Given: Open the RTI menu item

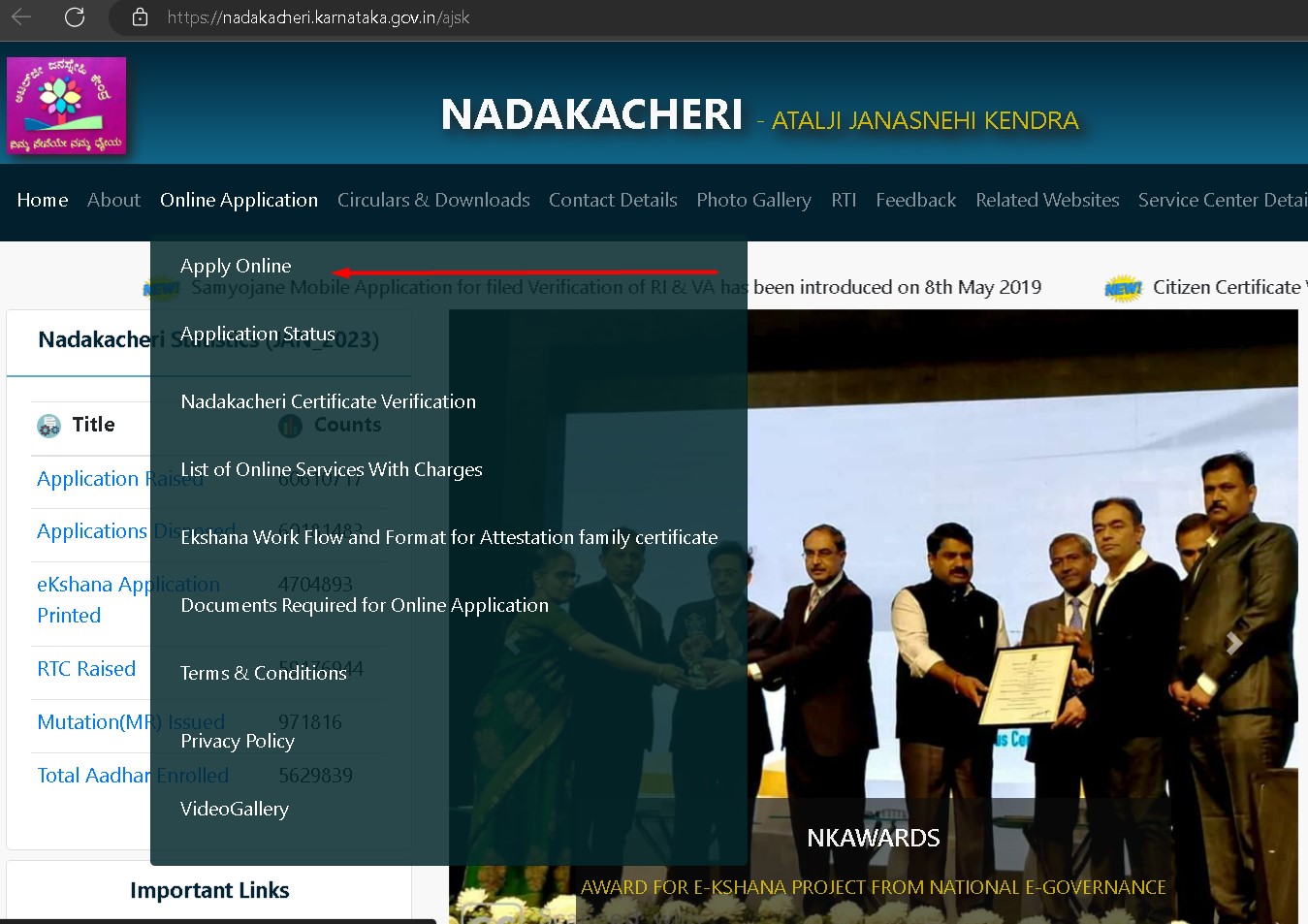Looking at the screenshot, I should (x=844, y=200).
